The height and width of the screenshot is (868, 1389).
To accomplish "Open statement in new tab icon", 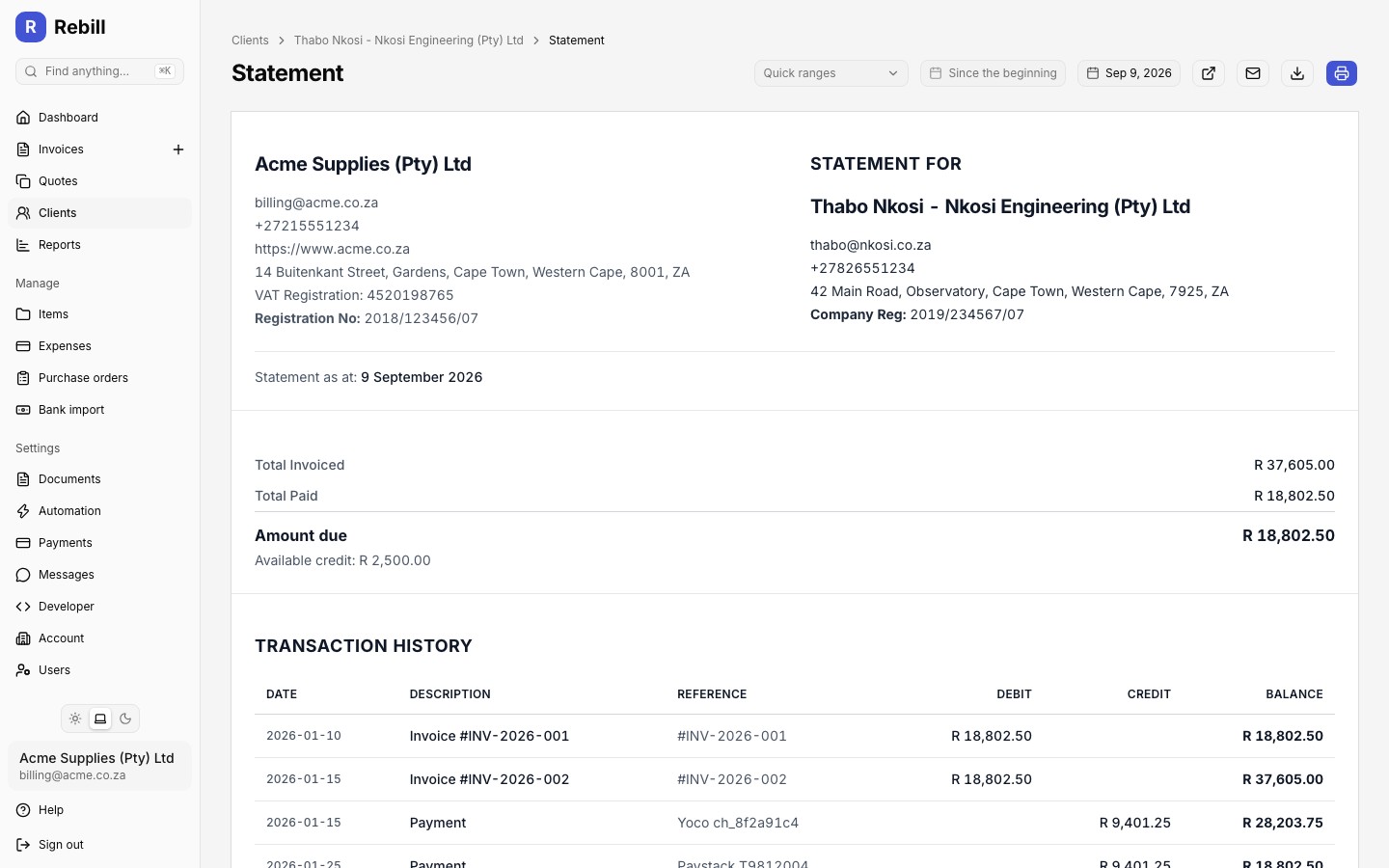I will click(1209, 73).
